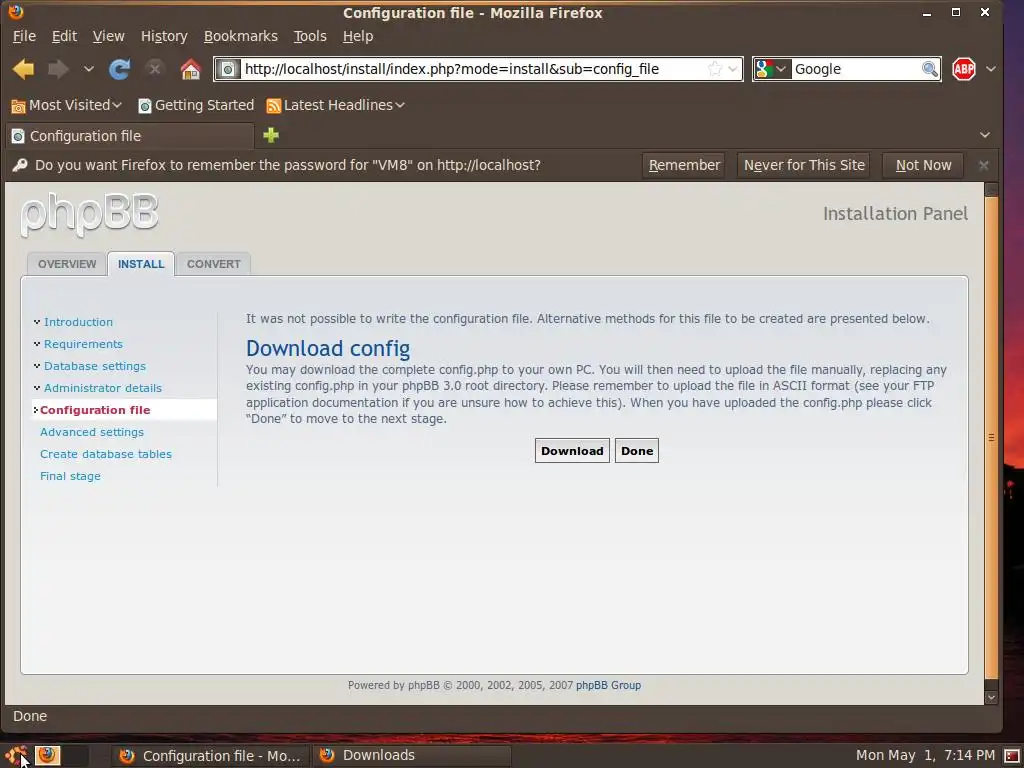Open the back/forward history dropdown arrow
Screen dimensions: 1024x768
(89, 69)
